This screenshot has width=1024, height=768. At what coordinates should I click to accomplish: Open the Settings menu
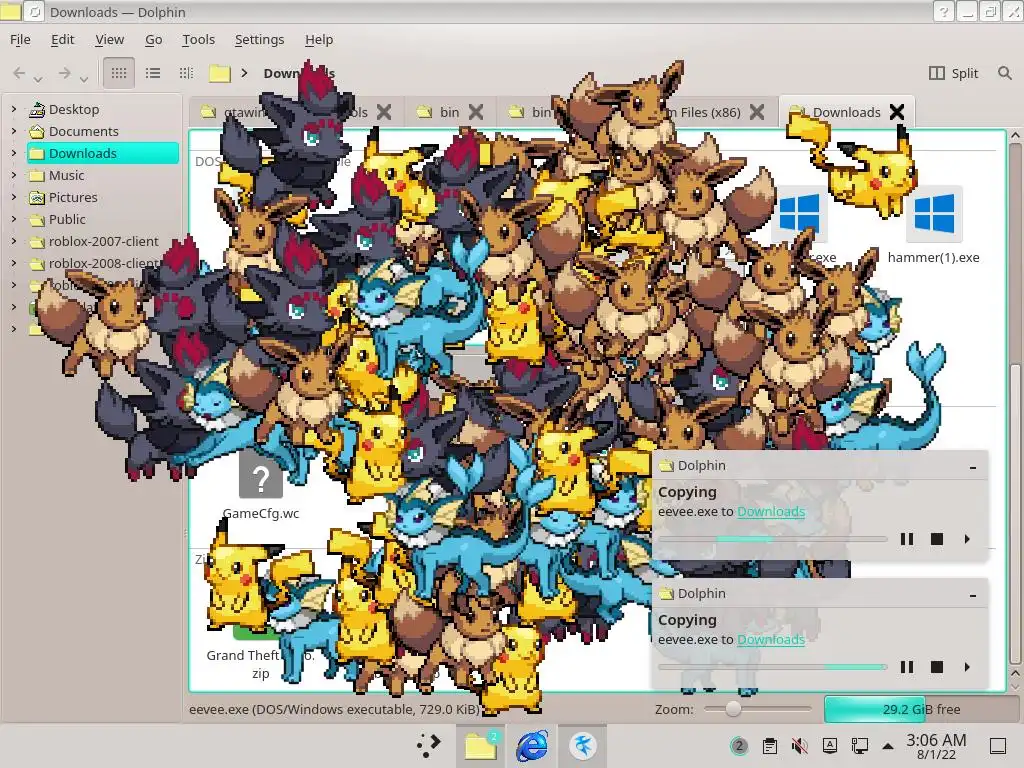tap(259, 39)
